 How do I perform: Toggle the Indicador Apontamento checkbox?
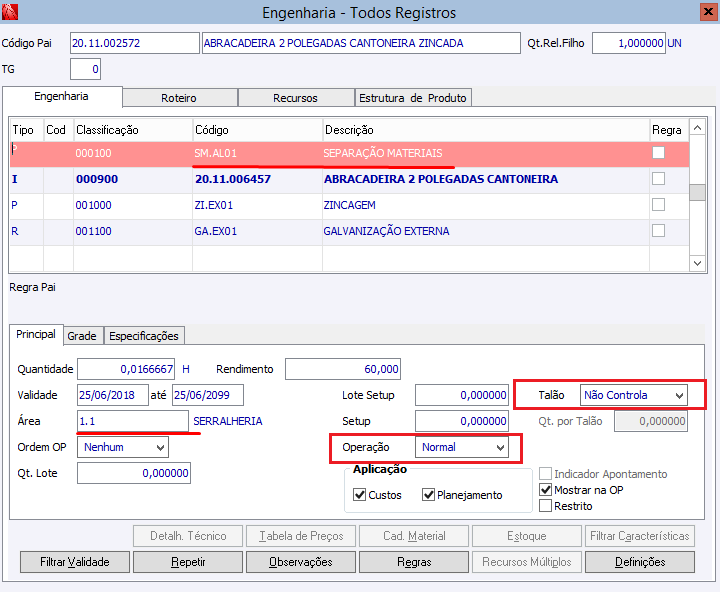click(x=546, y=474)
